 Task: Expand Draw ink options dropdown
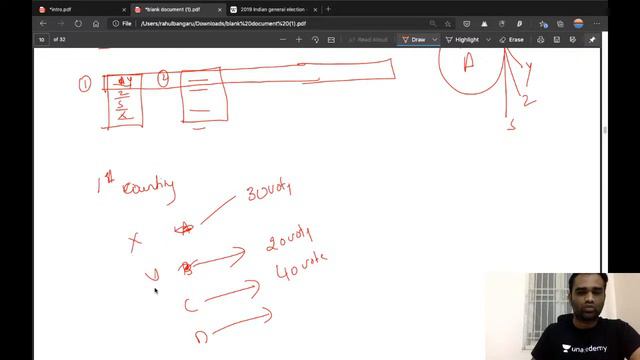tap(435, 40)
